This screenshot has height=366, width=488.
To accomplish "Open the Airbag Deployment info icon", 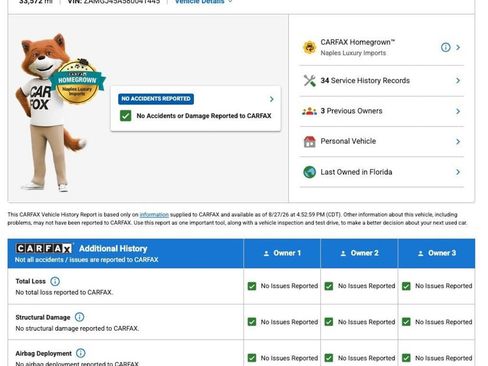I will pyautogui.click(x=81, y=353).
